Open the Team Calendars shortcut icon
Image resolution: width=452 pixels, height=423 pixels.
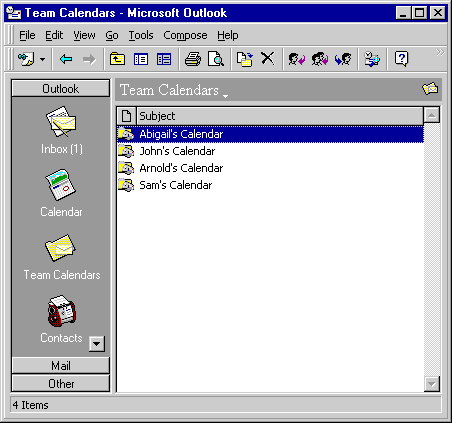coord(60,248)
